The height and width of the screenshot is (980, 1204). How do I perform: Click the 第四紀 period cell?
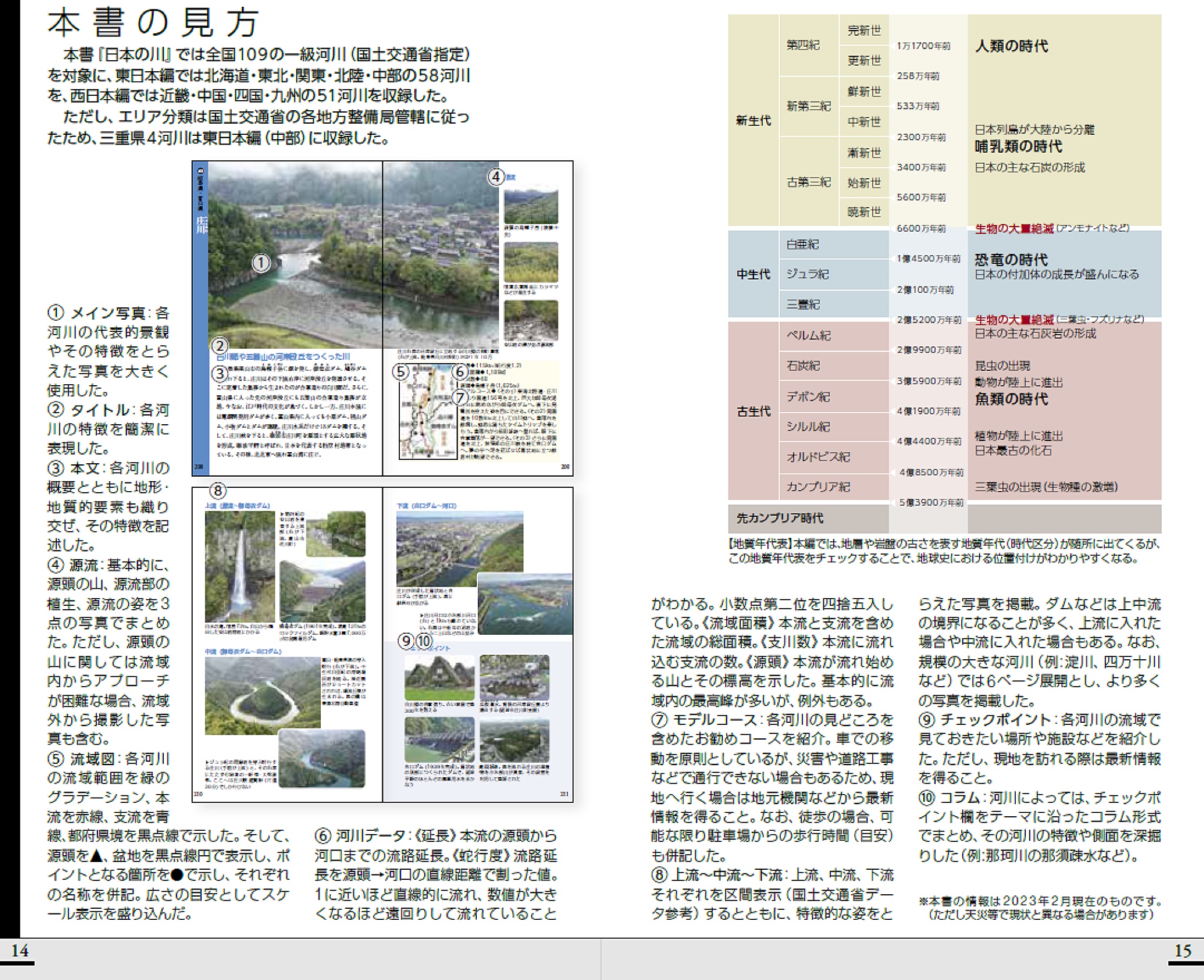[x=808, y=45]
